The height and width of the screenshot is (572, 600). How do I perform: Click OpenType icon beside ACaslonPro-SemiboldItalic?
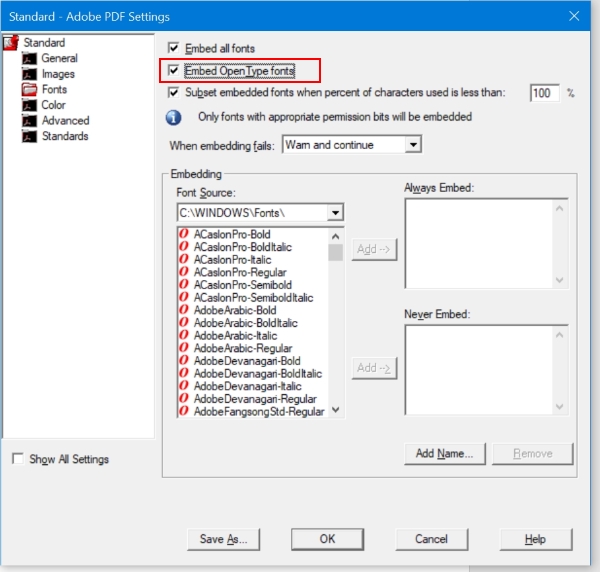pyautogui.click(x=184, y=297)
